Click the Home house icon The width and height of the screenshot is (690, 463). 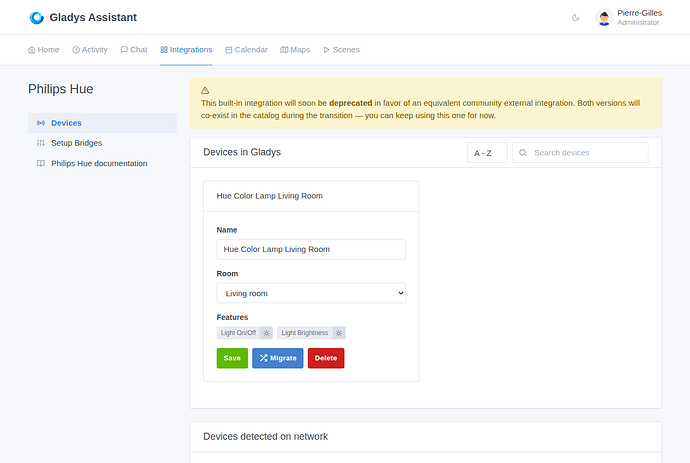click(x=32, y=50)
